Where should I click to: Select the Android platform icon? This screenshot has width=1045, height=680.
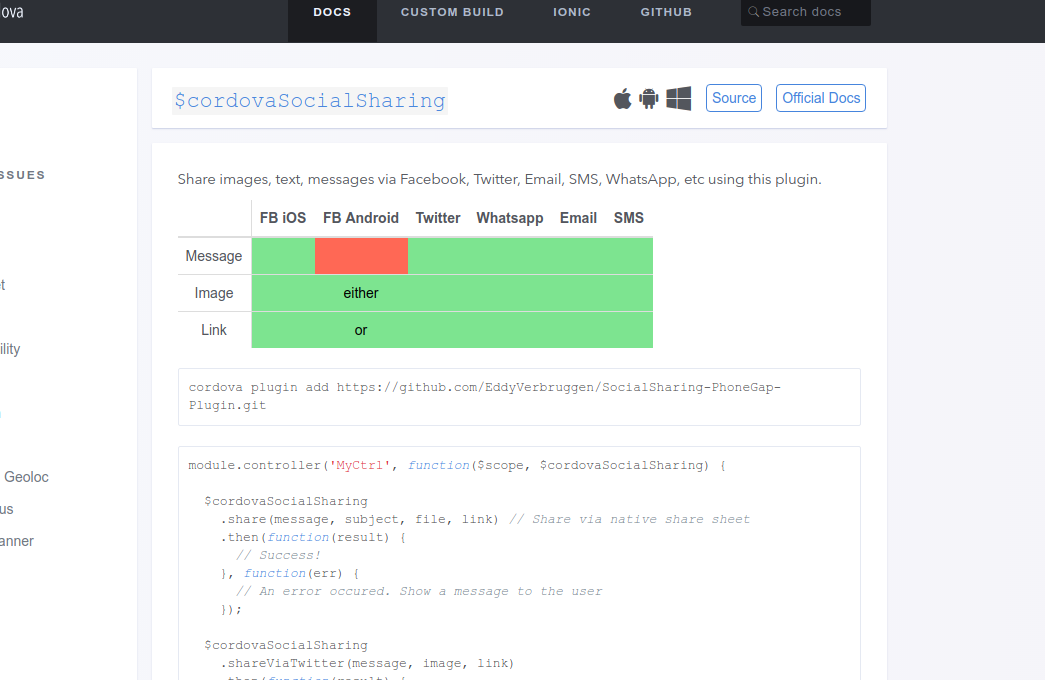[x=649, y=98]
